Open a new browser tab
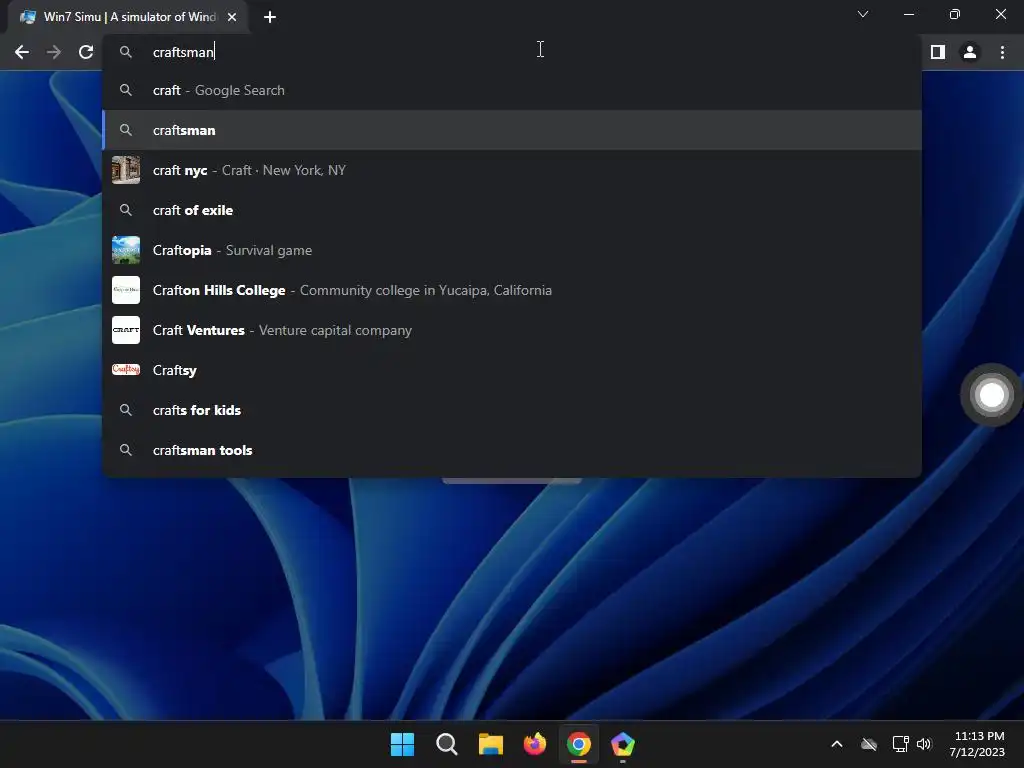 pyautogui.click(x=270, y=17)
